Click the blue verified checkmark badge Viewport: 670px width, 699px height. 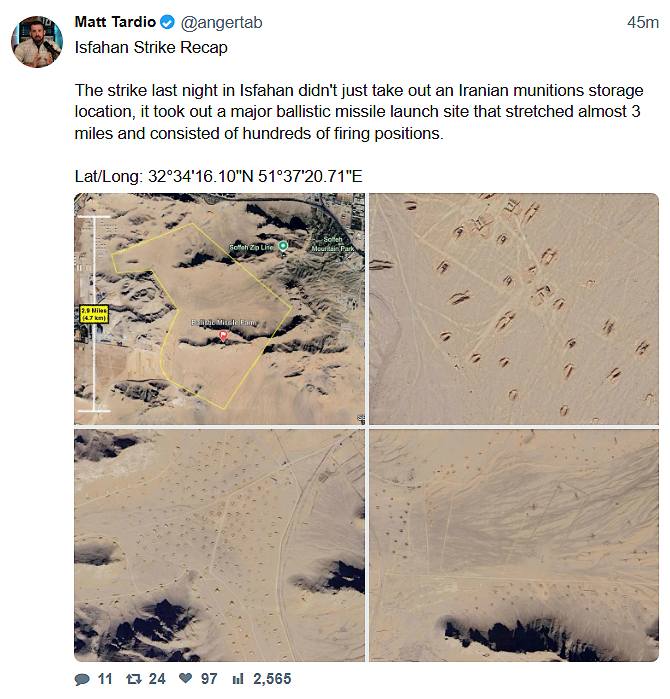click(x=167, y=22)
